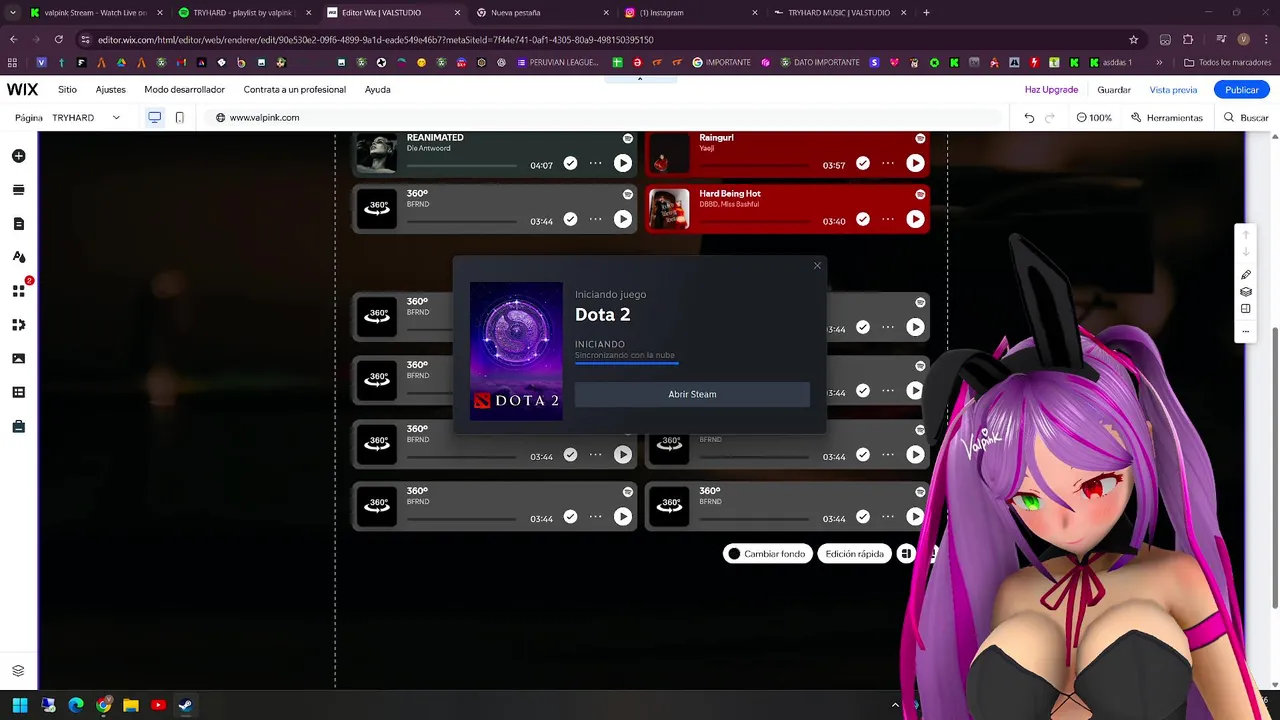Open the Layers icon at bottom-left corner
This screenshot has height=720, width=1280.
18,670
